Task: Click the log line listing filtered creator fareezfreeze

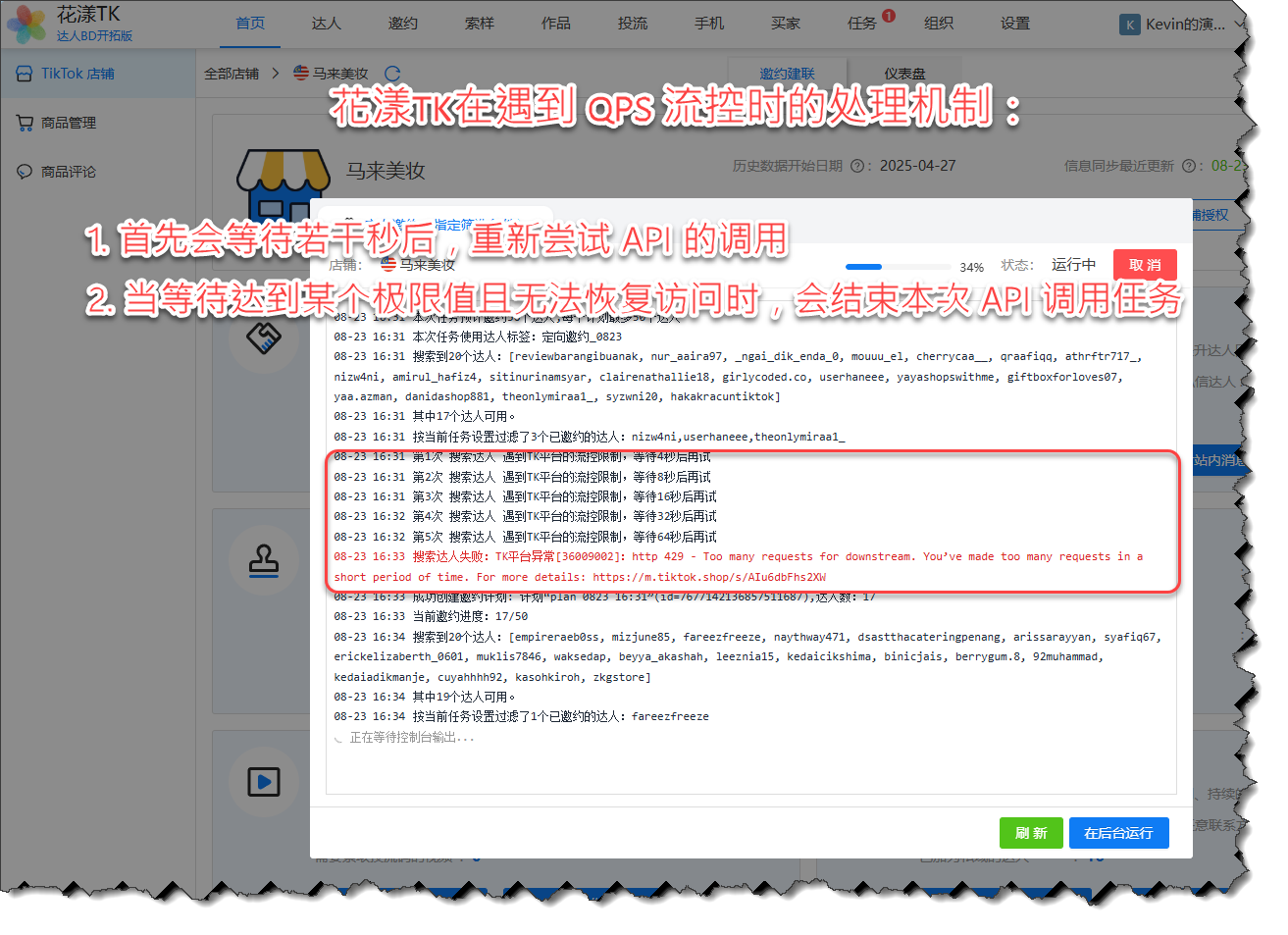Action: pyautogui.click(x=521, y=716)
